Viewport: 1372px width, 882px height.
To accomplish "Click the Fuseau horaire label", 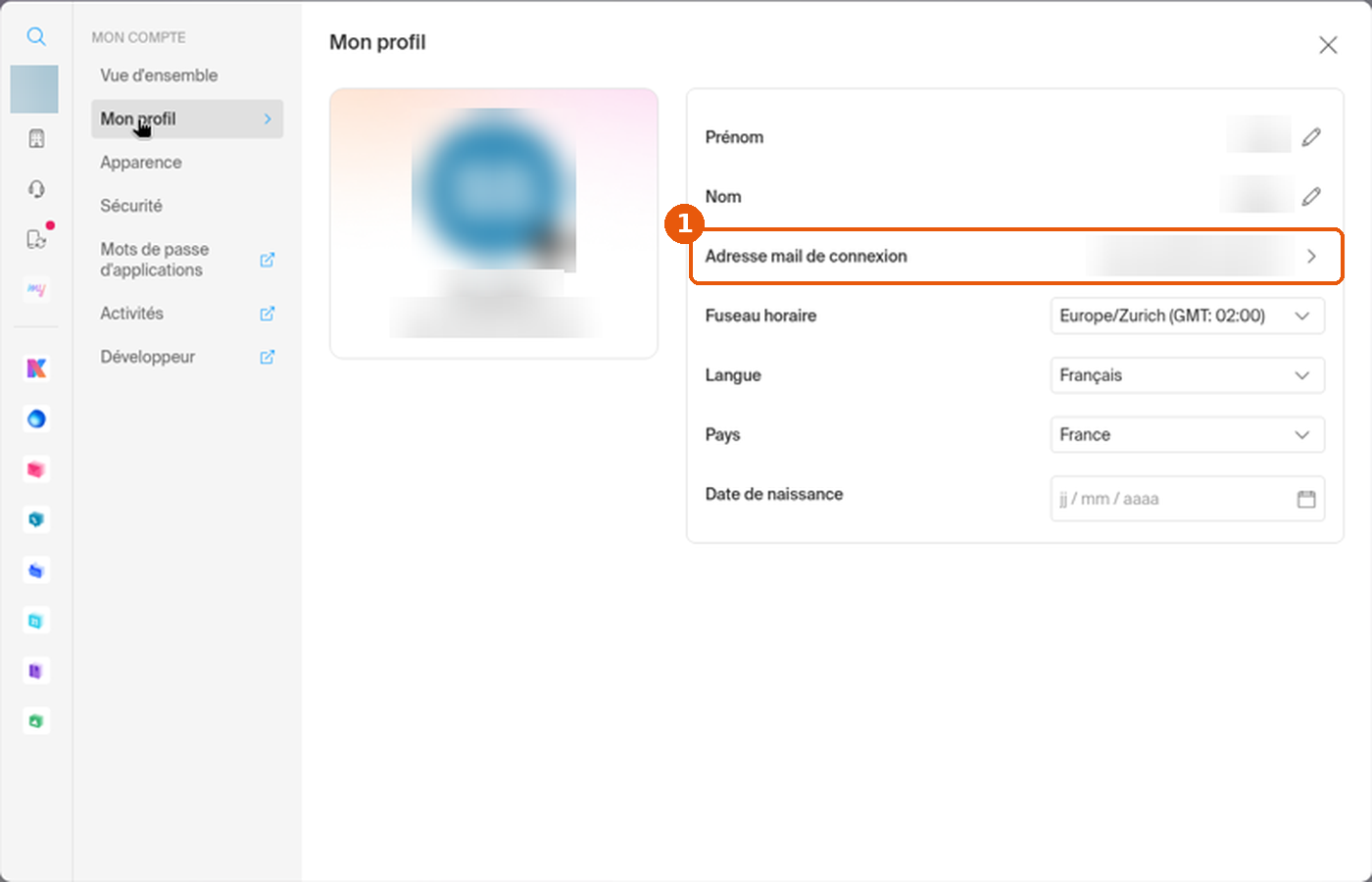I will 760,316.
